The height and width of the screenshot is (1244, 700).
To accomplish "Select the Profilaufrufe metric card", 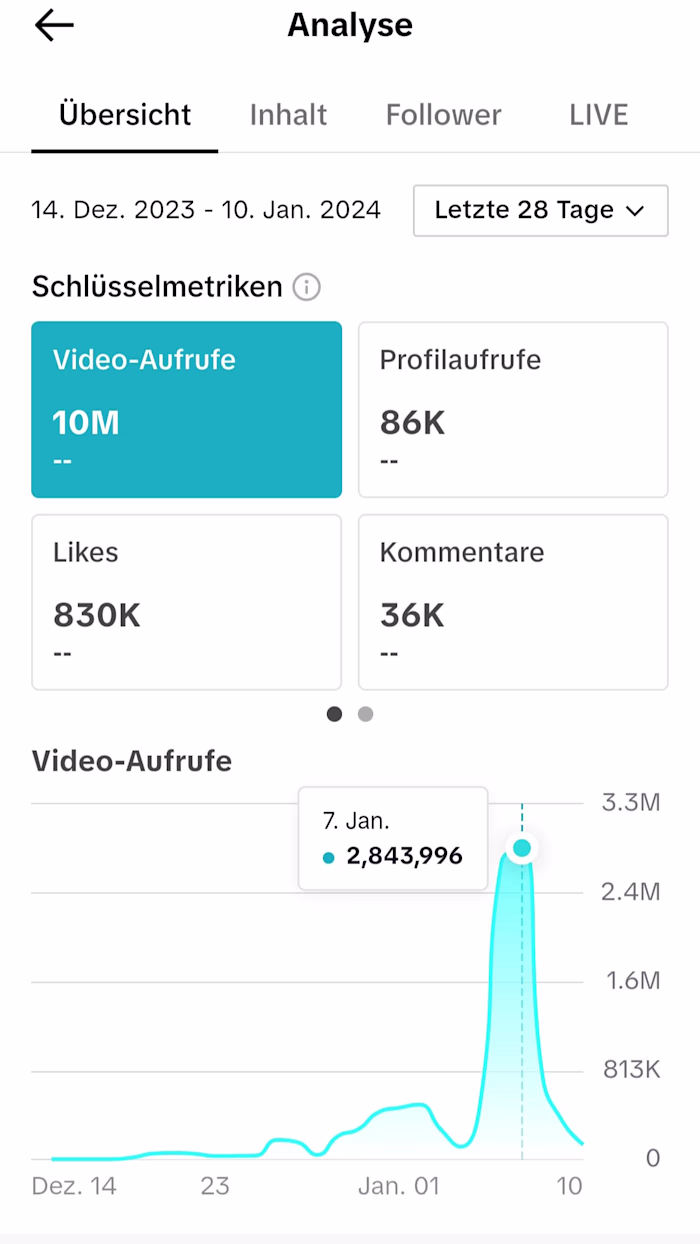I will [x=513, y=409].
